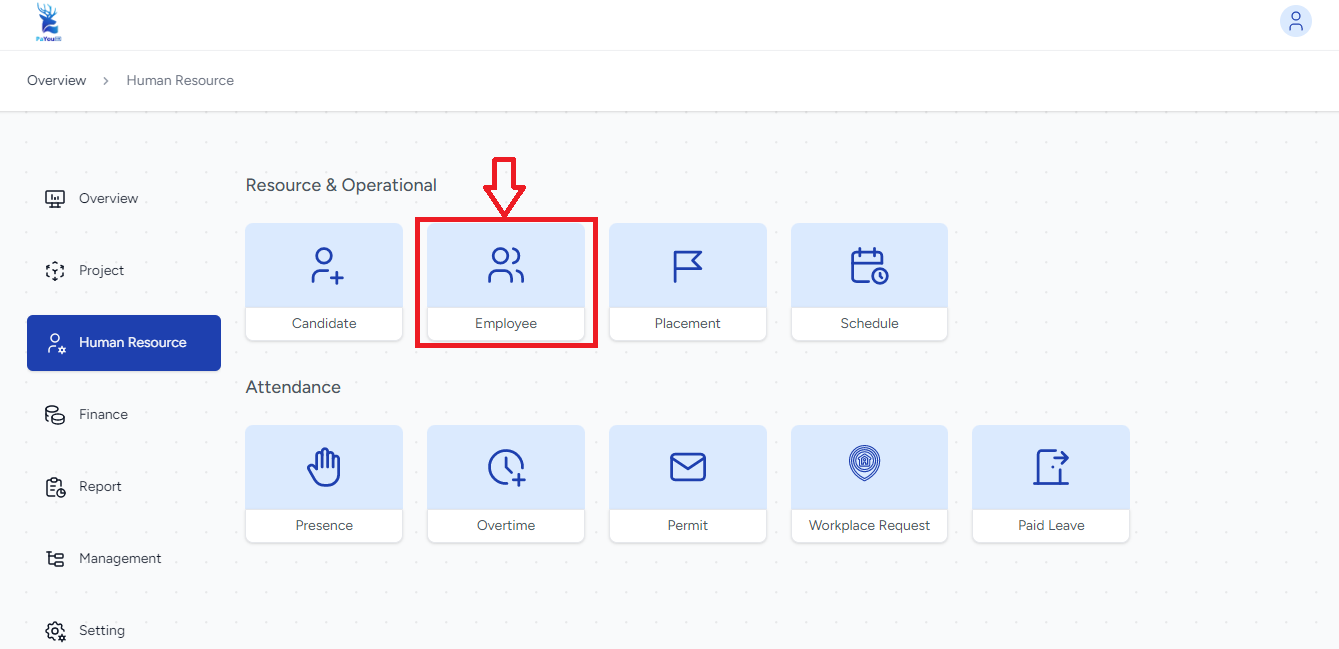Open the Placement flag tile
The height and width of the screenshot is (649, 1339).
[688, 282]
